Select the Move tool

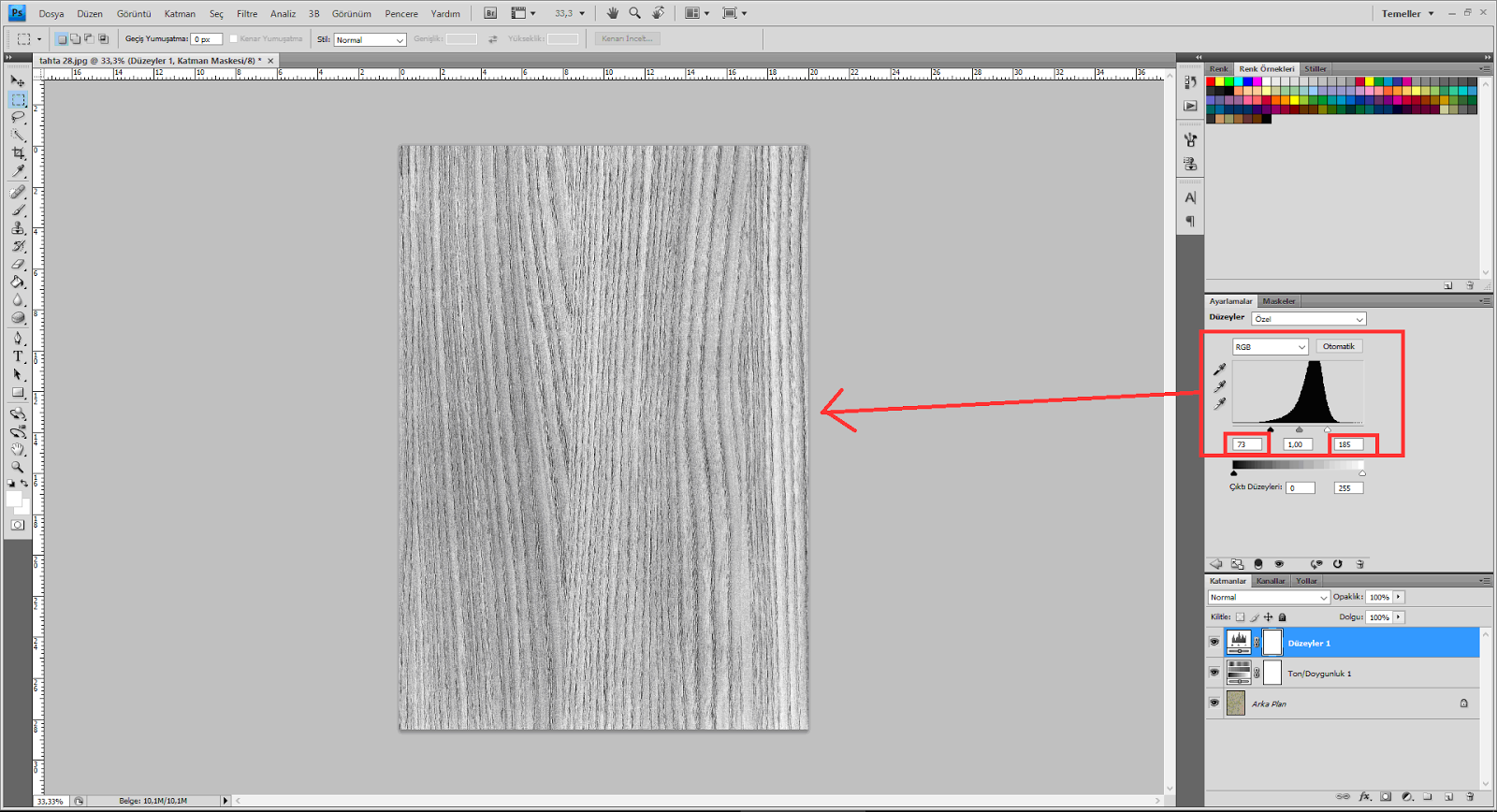coord(18,81)
